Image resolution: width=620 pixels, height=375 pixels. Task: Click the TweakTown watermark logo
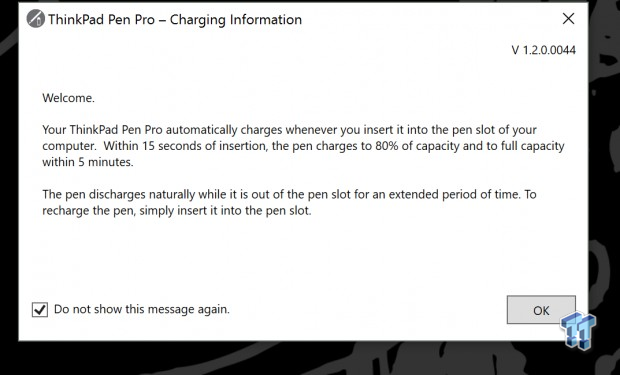point(578,330)
